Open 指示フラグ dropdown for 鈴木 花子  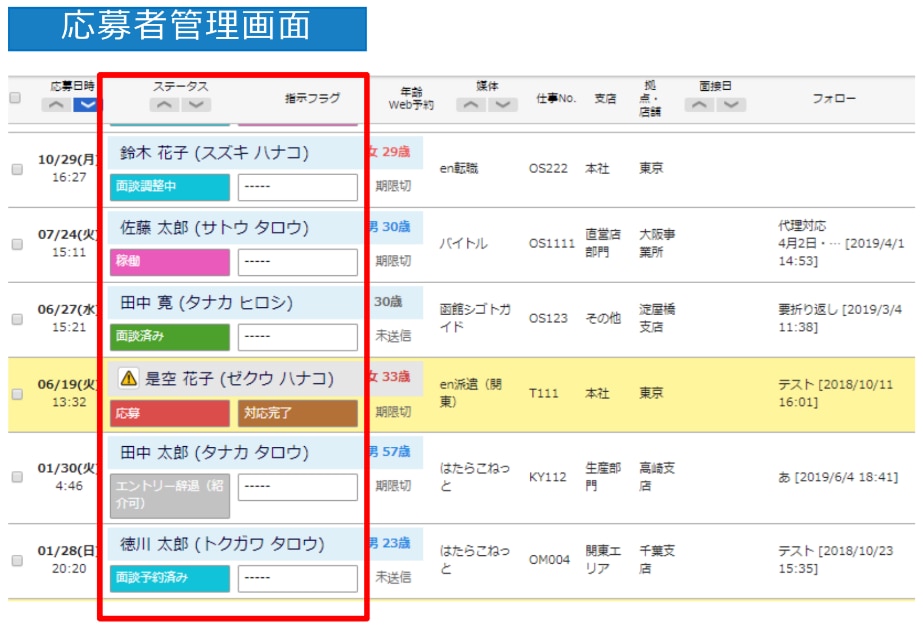click(x=297, y=187)
